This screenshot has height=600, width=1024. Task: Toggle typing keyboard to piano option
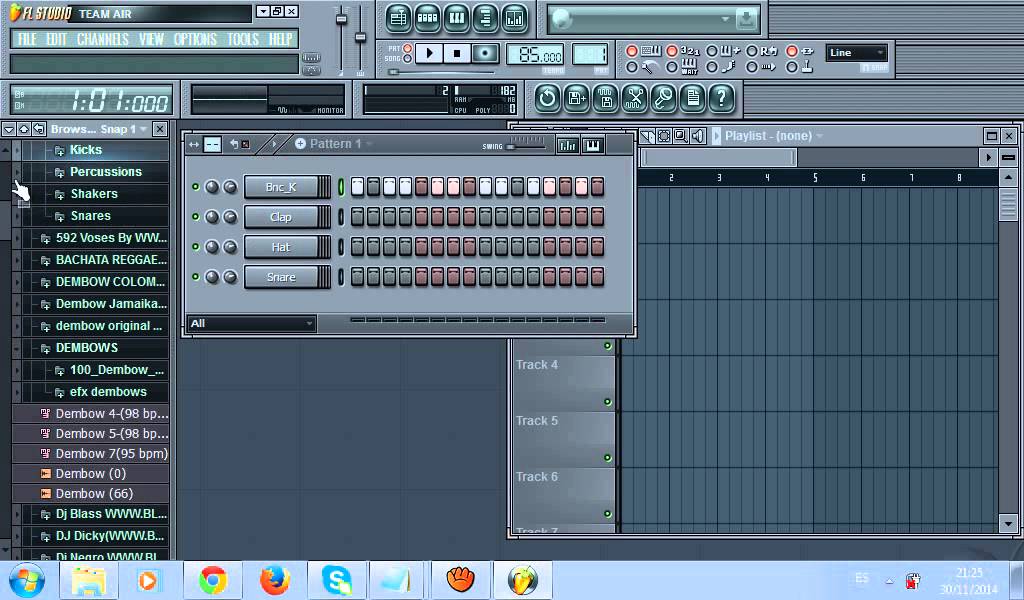[x=632, y=51]
